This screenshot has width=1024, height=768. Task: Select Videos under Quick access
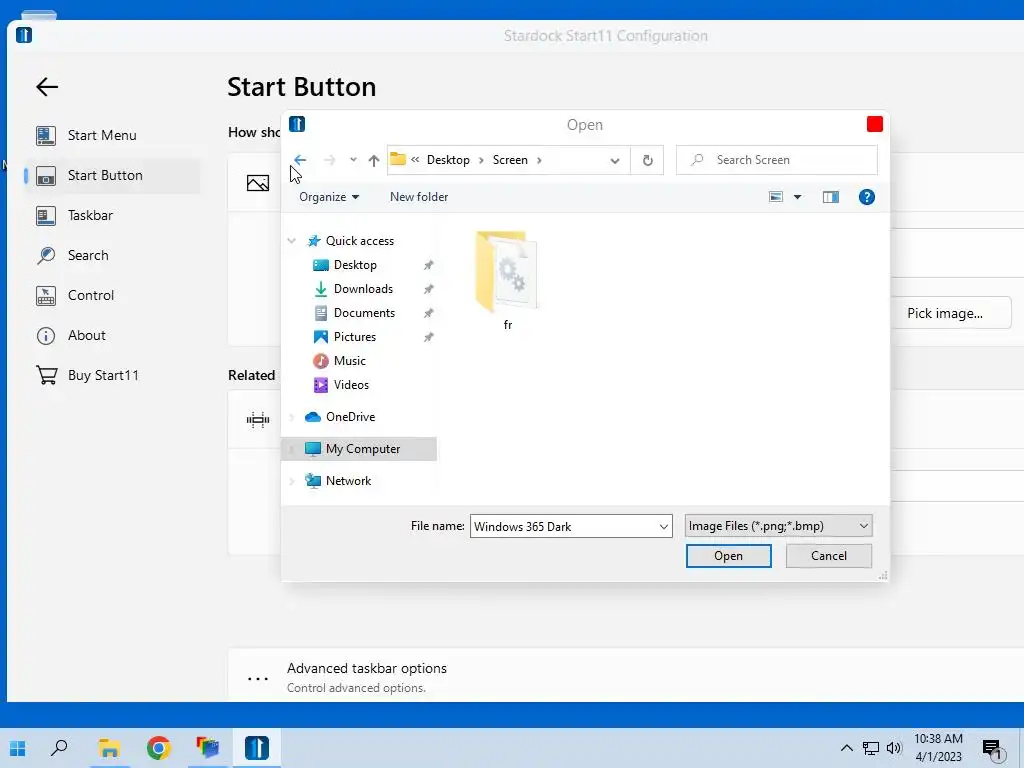click(351, 385)
